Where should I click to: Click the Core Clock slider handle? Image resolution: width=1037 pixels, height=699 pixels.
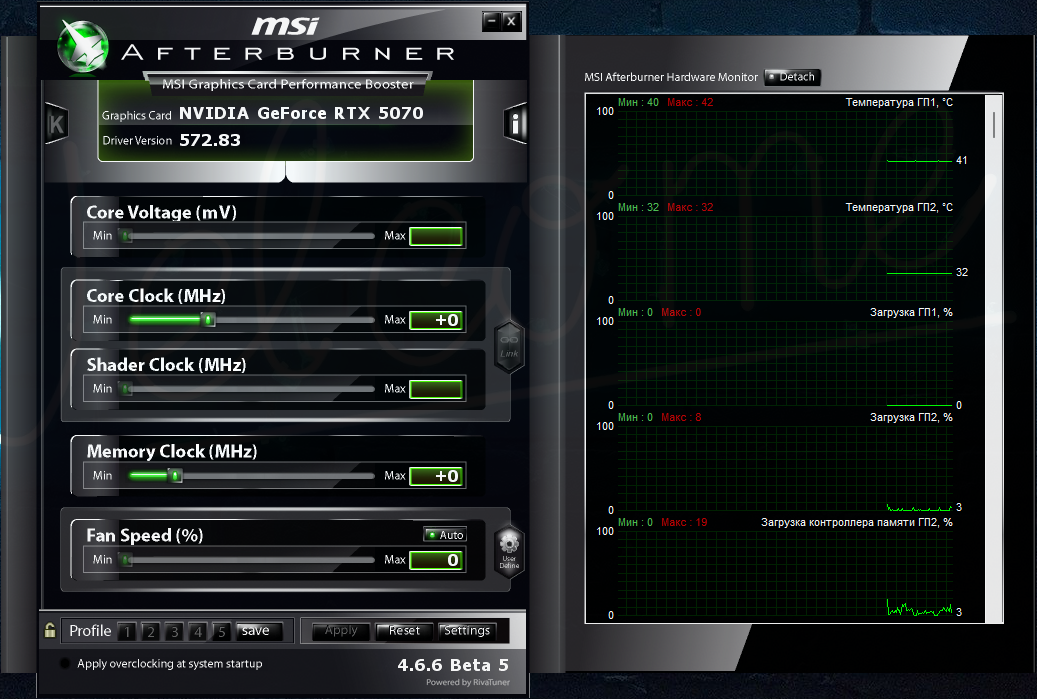[209, 320]
